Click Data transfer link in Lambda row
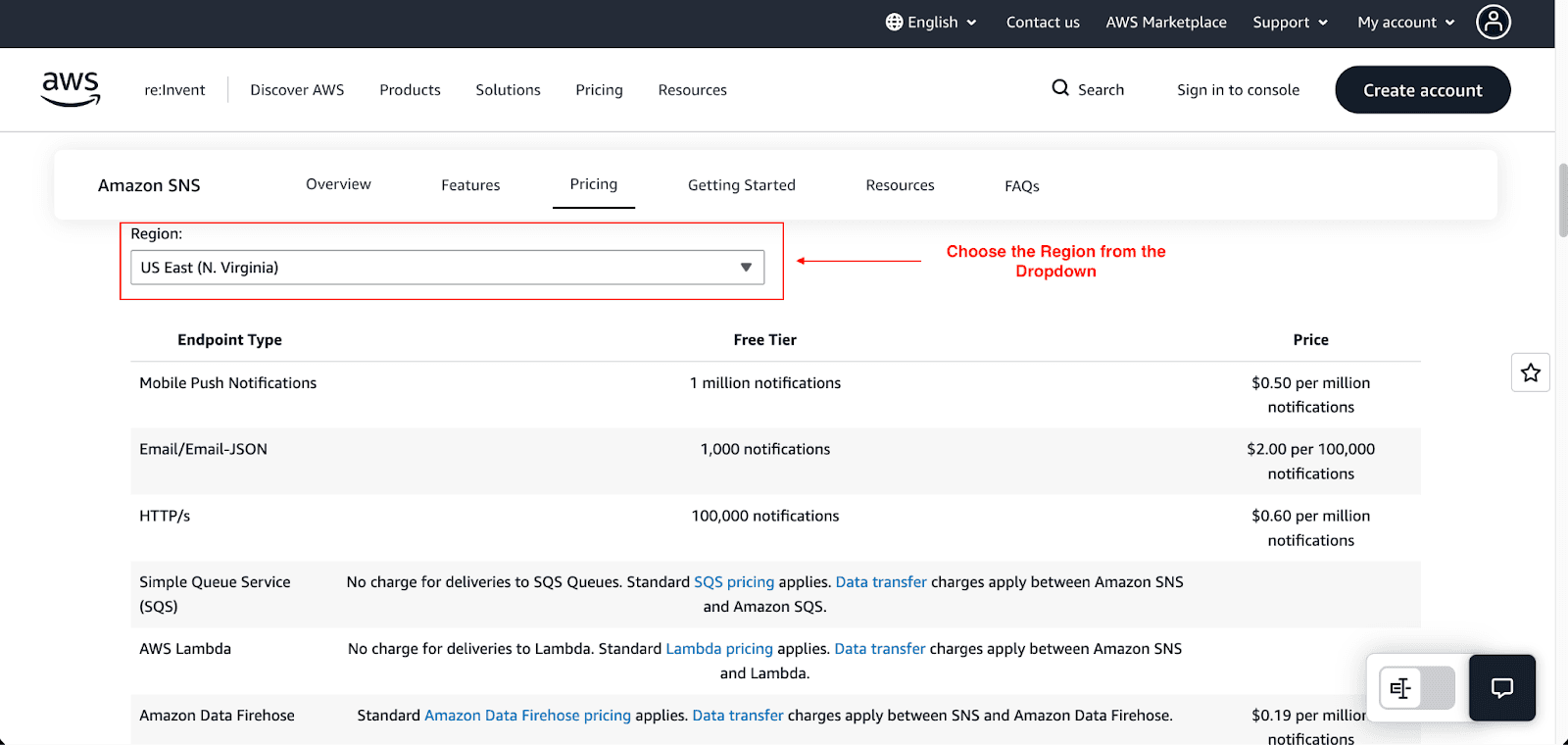This screenshot has width=1568, height=745. point(880,649)
